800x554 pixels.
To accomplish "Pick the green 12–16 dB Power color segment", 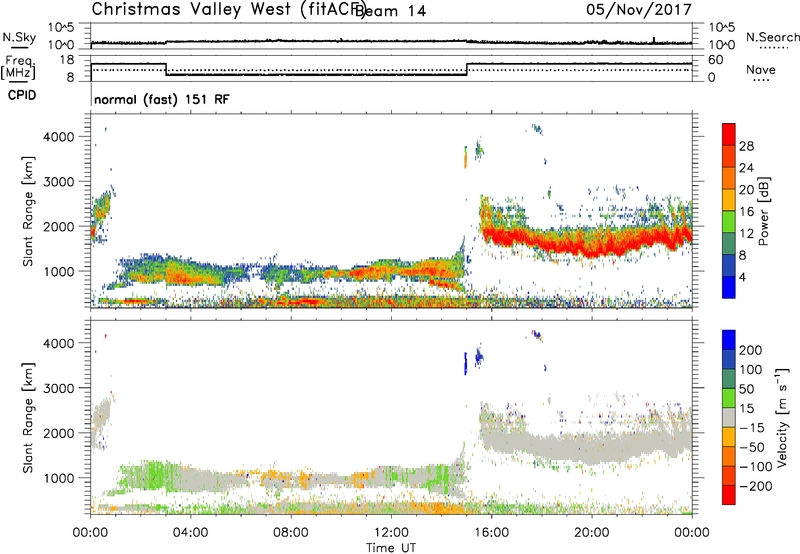I will [729, 222].
